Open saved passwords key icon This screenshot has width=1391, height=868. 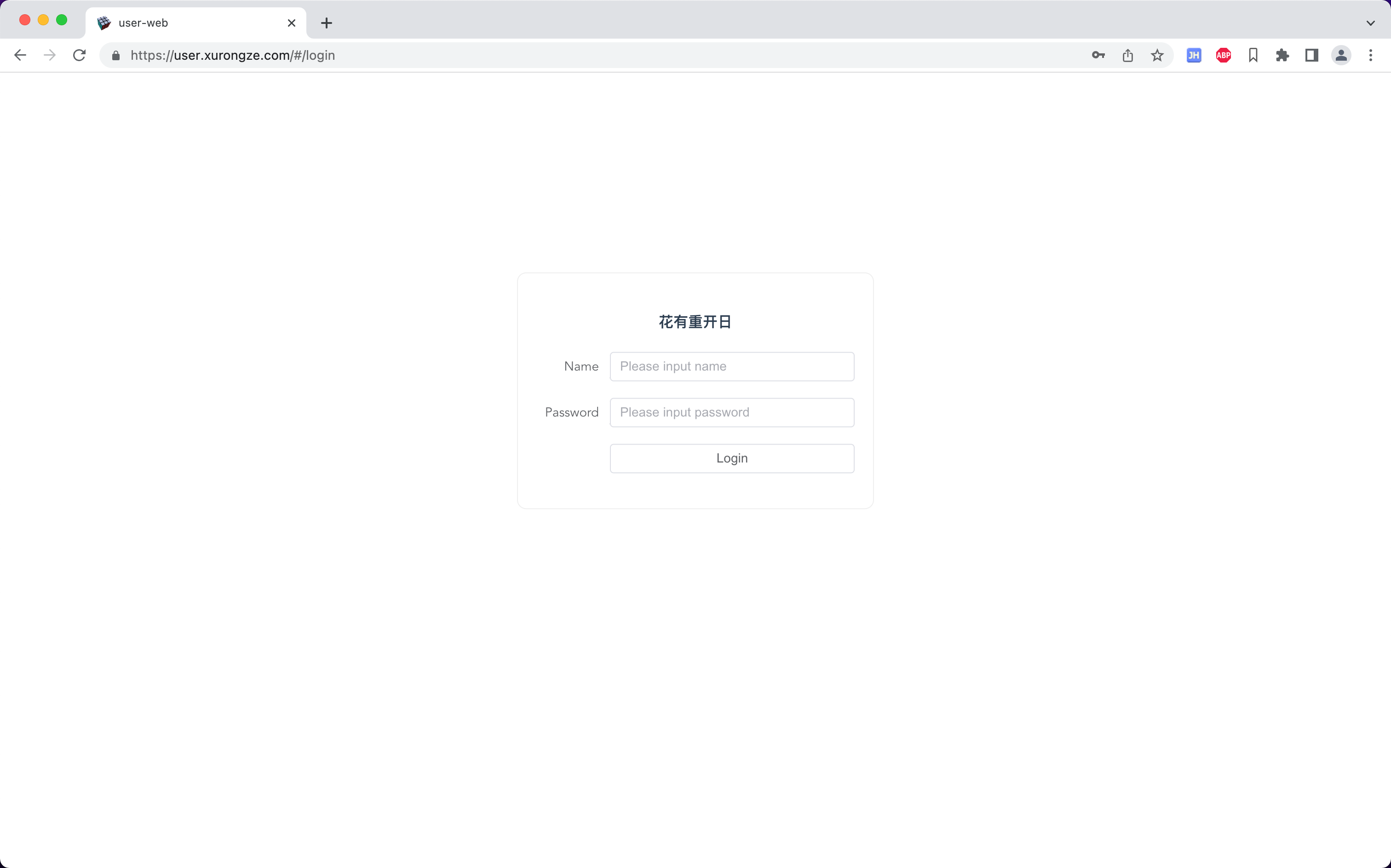tap(1098, 55)
